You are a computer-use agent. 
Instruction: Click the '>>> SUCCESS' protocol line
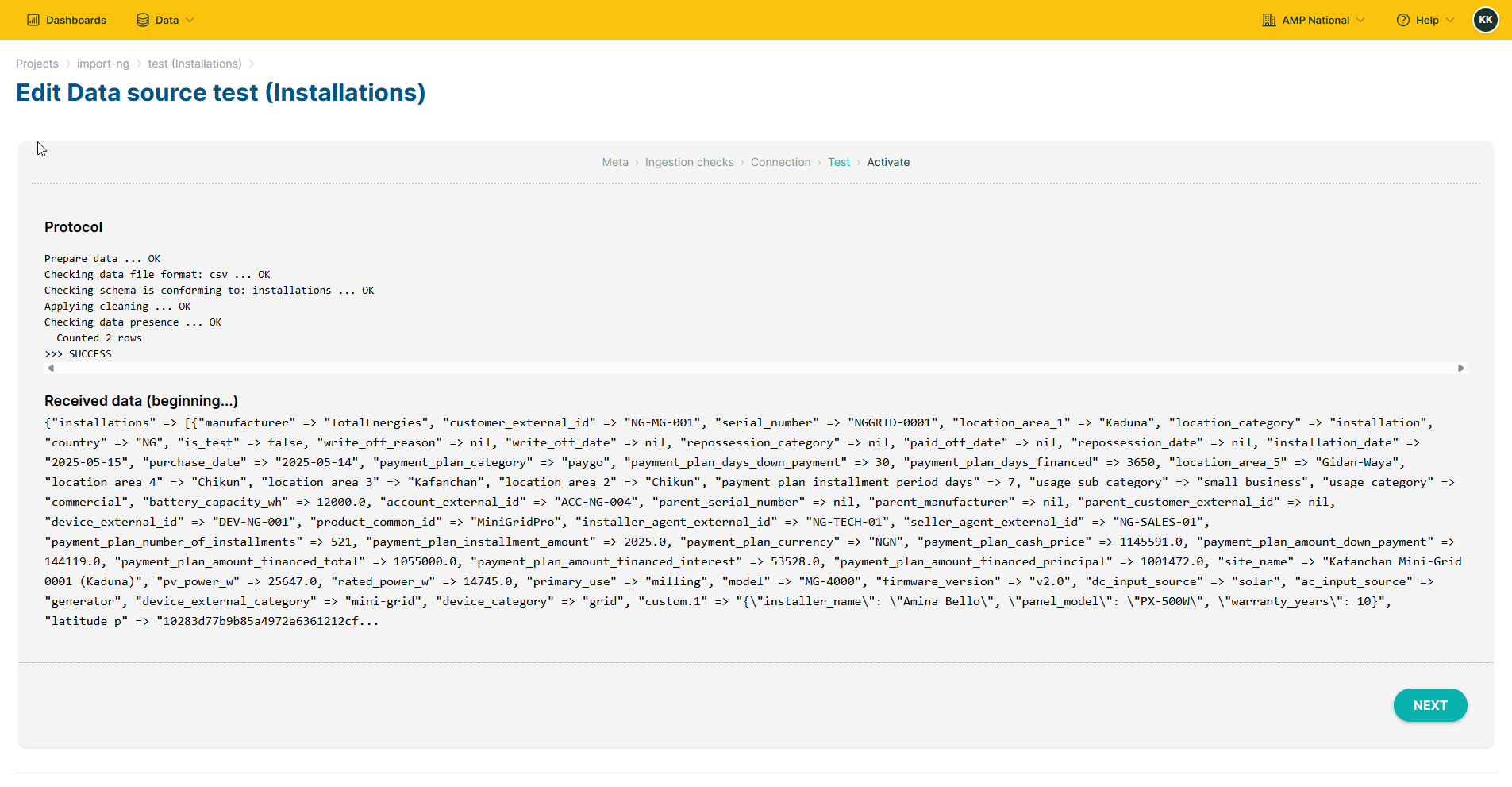[78, 354]
